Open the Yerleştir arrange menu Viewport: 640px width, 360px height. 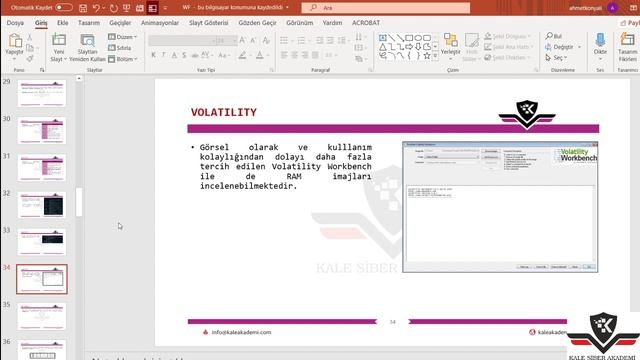(x=451, y=47)
